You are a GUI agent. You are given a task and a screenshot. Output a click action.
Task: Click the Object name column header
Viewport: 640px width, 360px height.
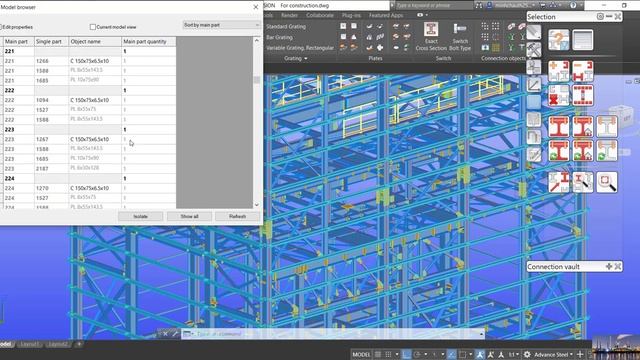(95, 42)
